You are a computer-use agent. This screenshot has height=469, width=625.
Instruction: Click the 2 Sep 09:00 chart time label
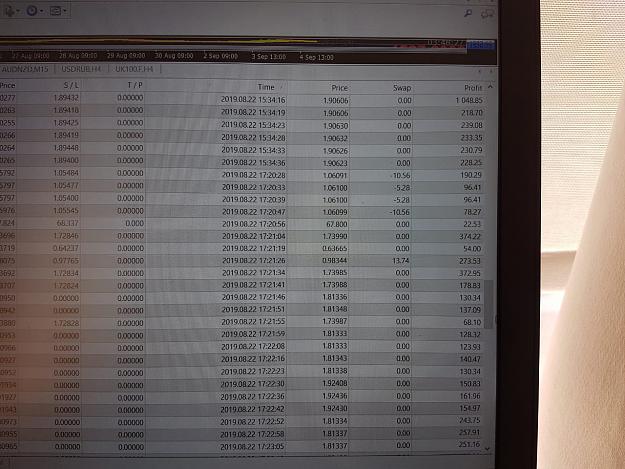(x=220, y=56)
